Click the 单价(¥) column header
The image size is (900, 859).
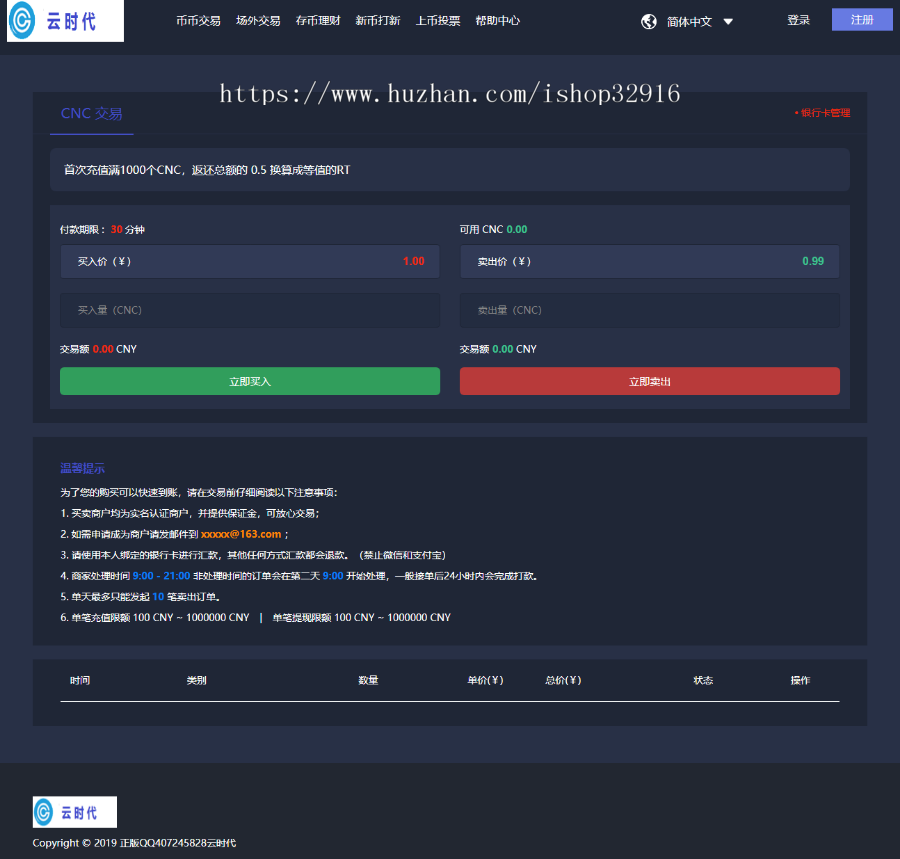(486, 681)
